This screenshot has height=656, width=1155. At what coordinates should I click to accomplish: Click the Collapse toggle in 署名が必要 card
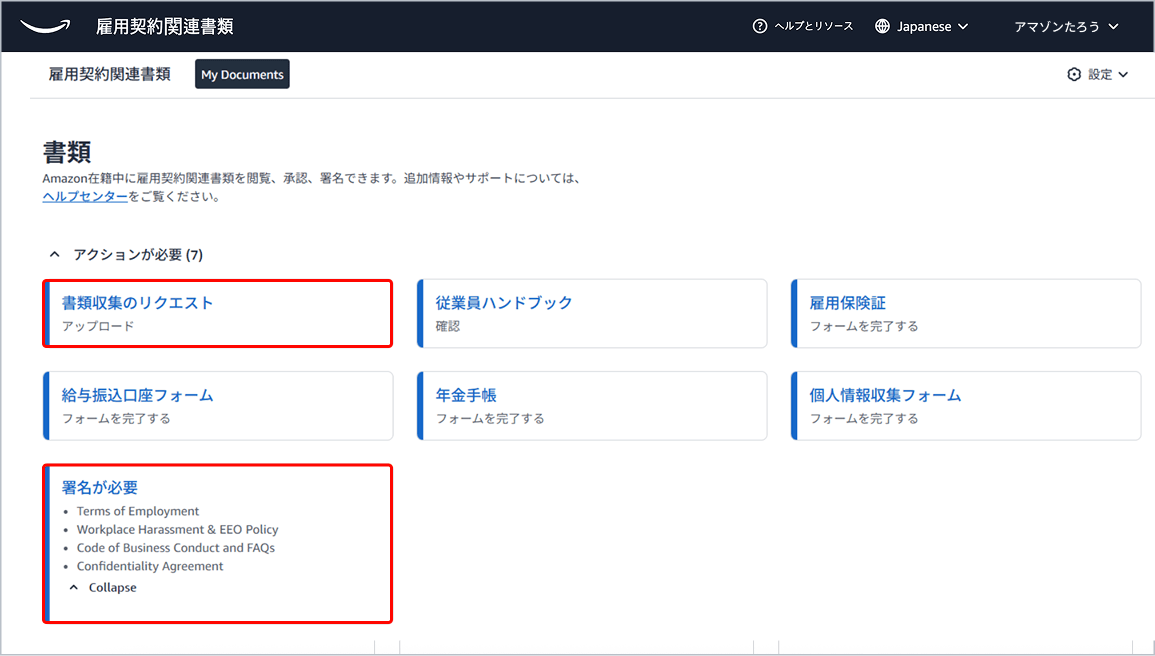102,588
